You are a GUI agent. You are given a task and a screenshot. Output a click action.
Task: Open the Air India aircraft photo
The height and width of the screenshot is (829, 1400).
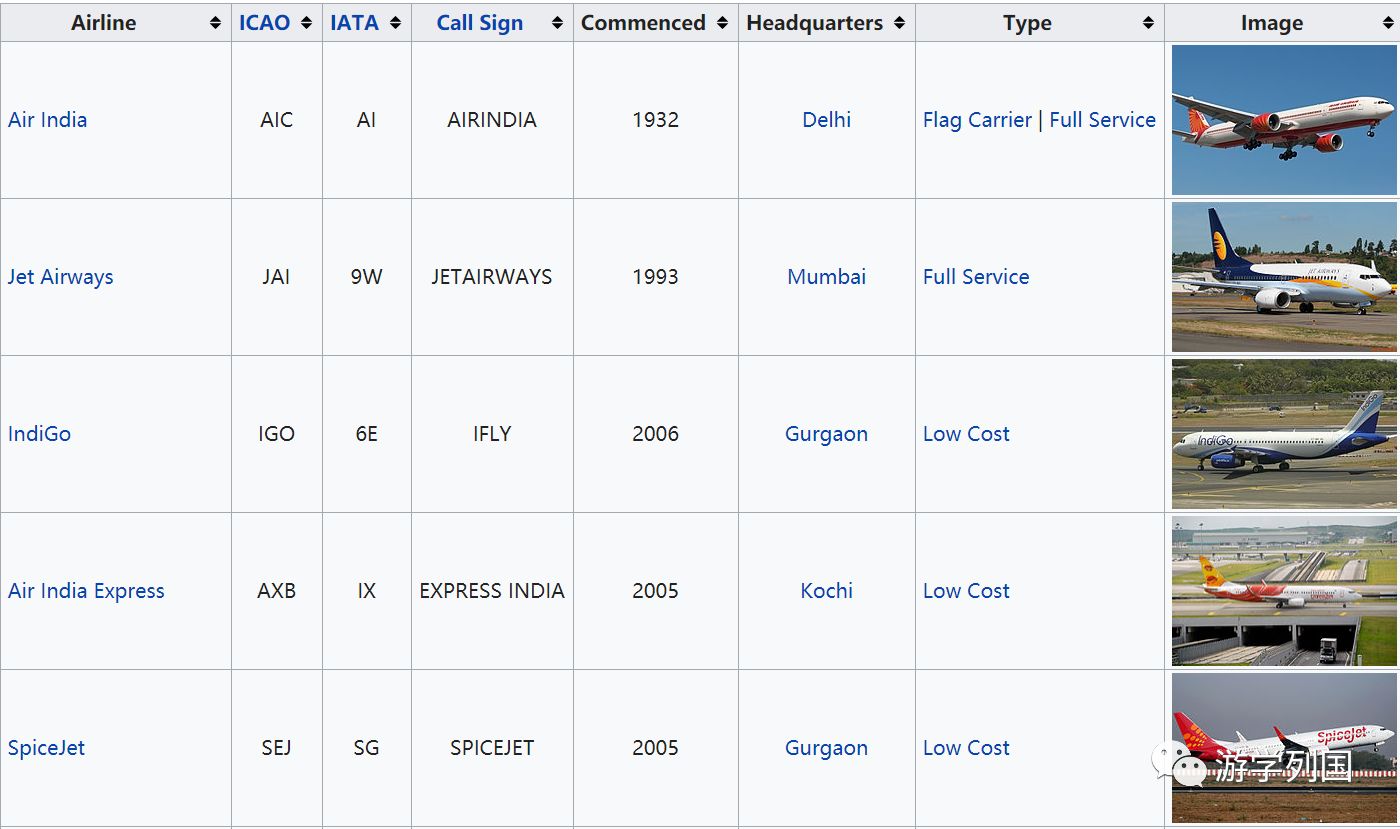tap(1283, 120)
